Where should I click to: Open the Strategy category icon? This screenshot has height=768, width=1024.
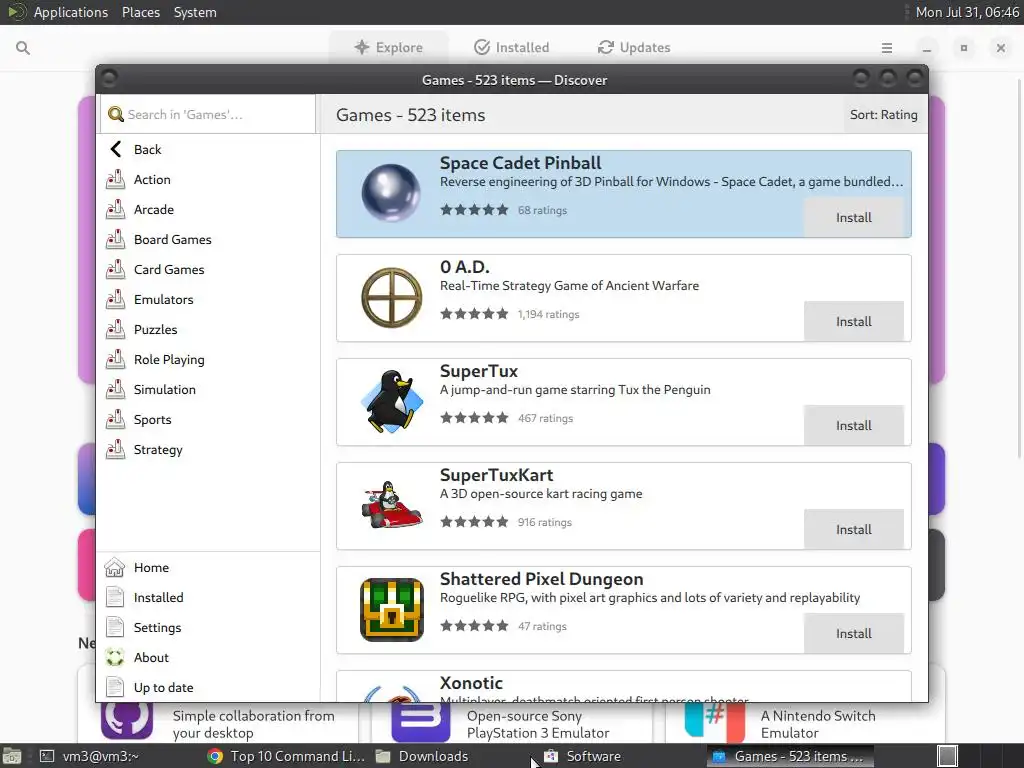[116, 449]
